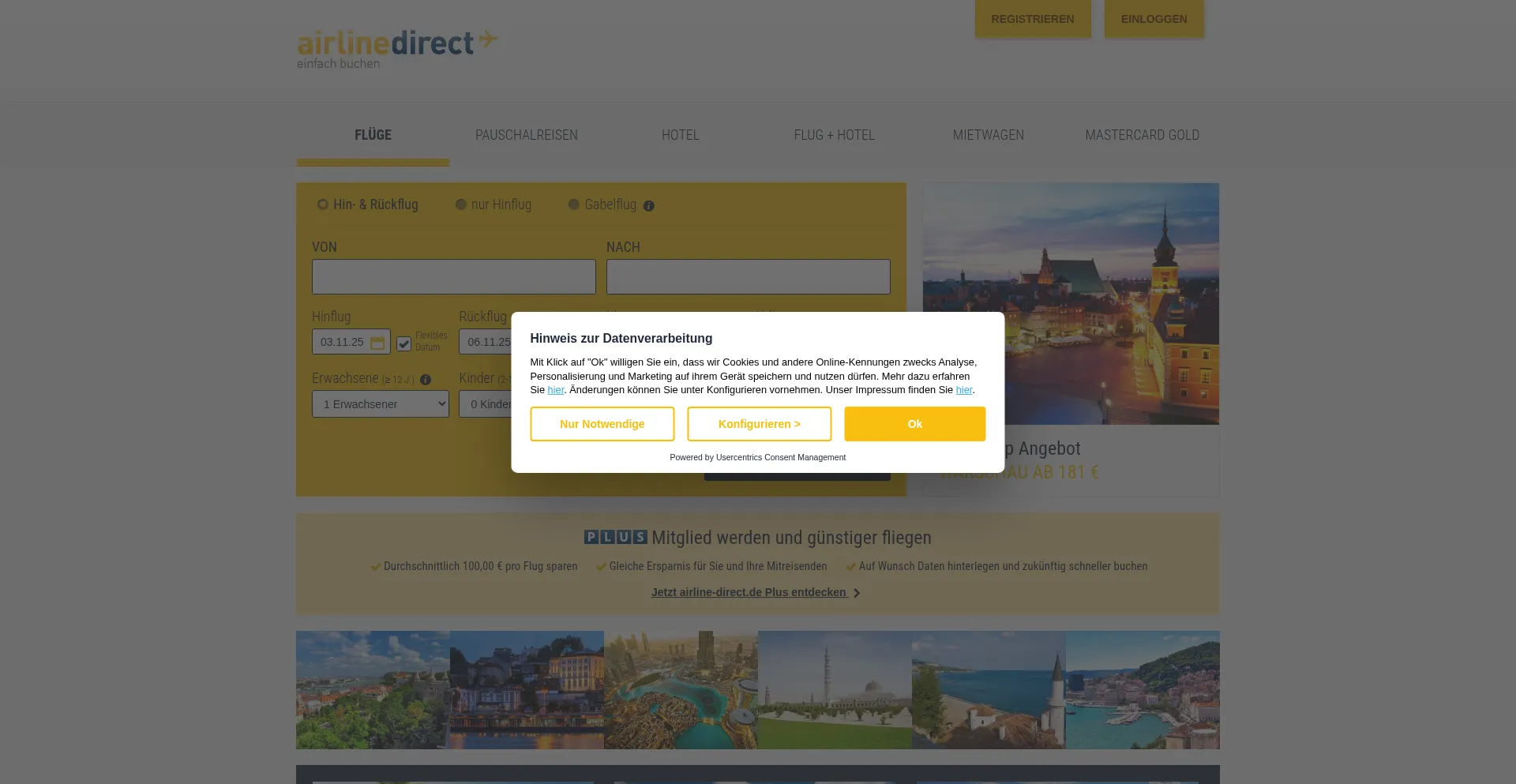Switch to Flug + Hotel tab
1516x784 pixels.
pyautogui.click(x=834, y=135)
